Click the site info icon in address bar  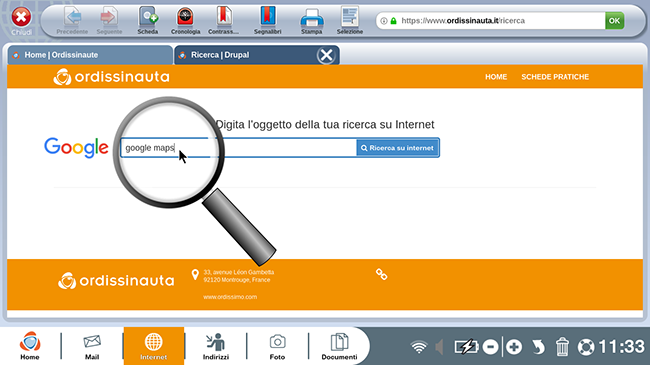click(x=384, y=21)
